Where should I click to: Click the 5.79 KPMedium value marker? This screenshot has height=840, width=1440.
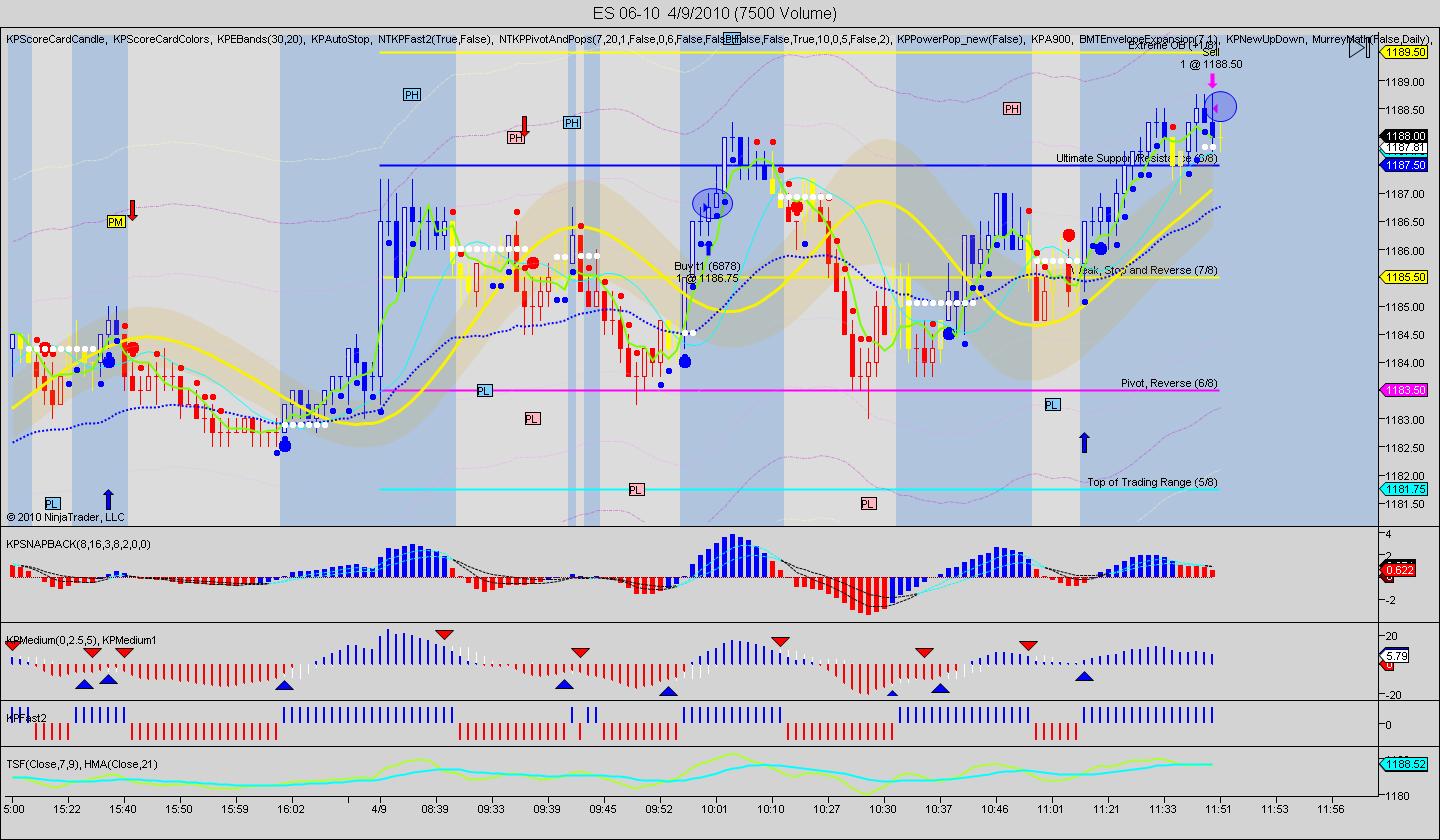(x=1396, y=657)
